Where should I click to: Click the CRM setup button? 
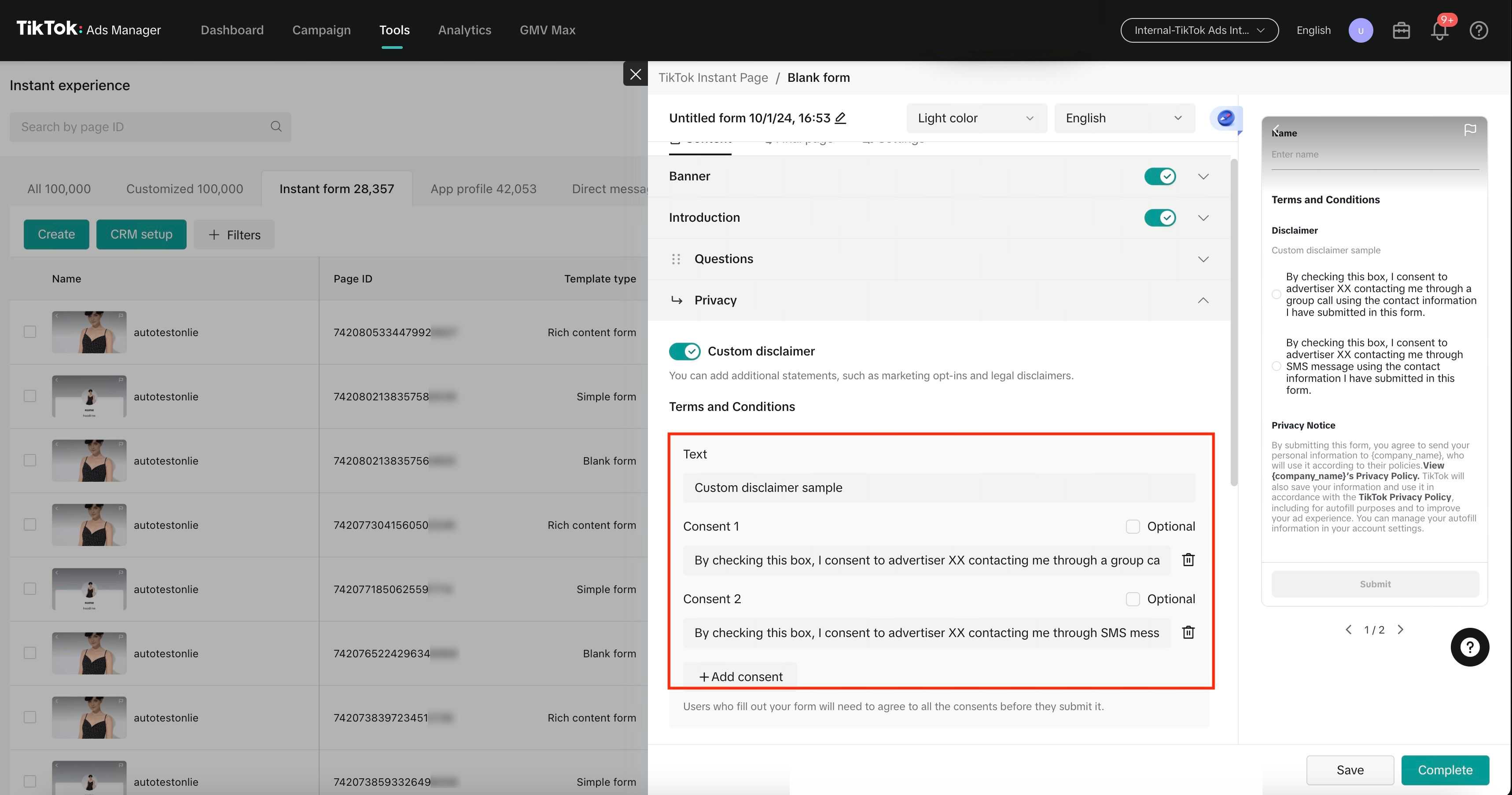141,234
